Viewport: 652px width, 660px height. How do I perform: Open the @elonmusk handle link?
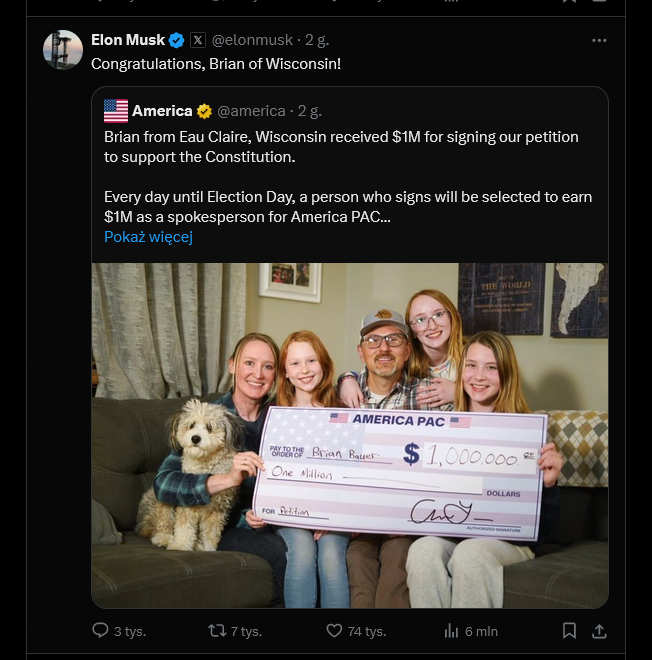pos(252,40)
